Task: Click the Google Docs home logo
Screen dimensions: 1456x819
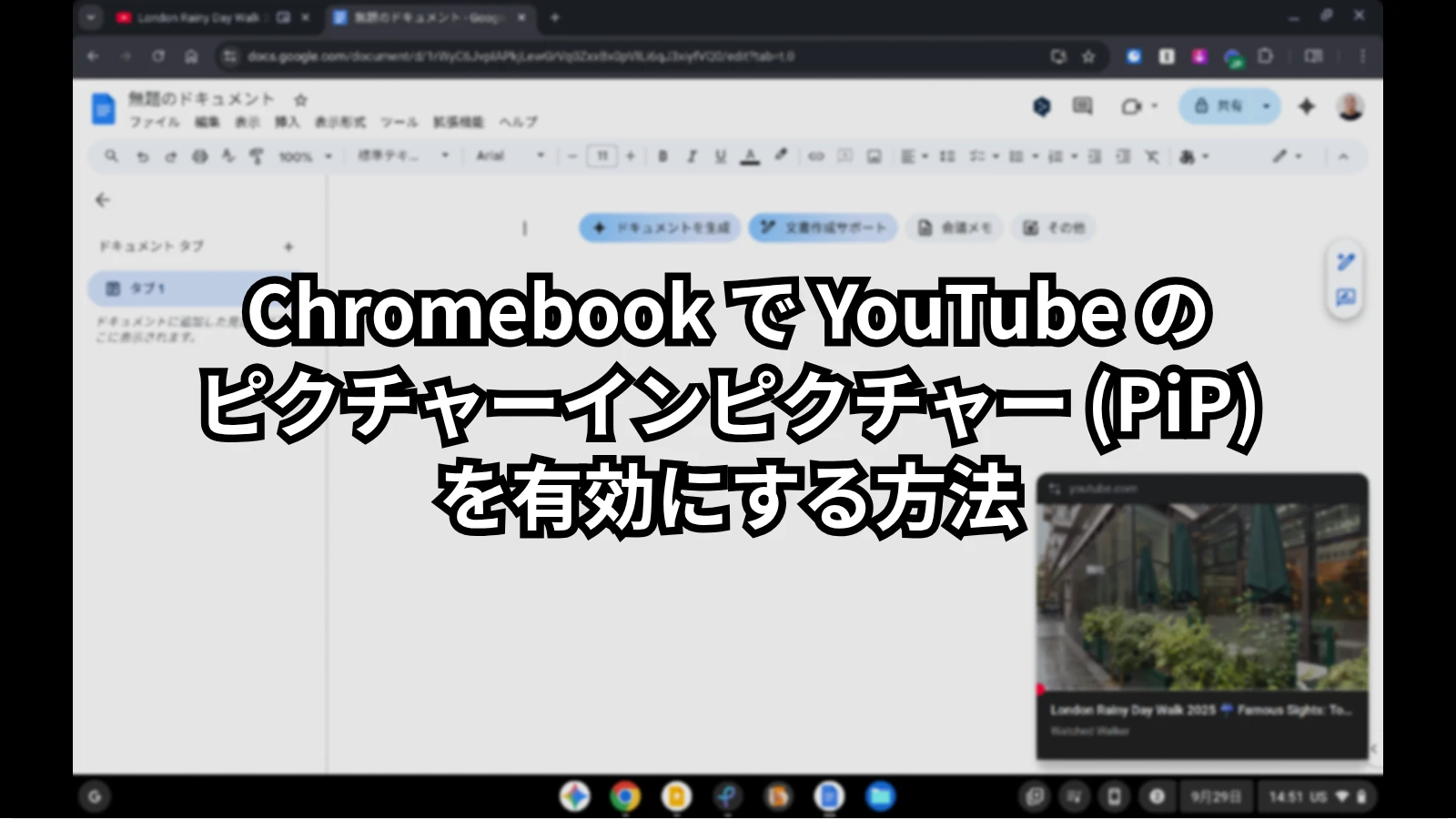Action: coord(104,109)
